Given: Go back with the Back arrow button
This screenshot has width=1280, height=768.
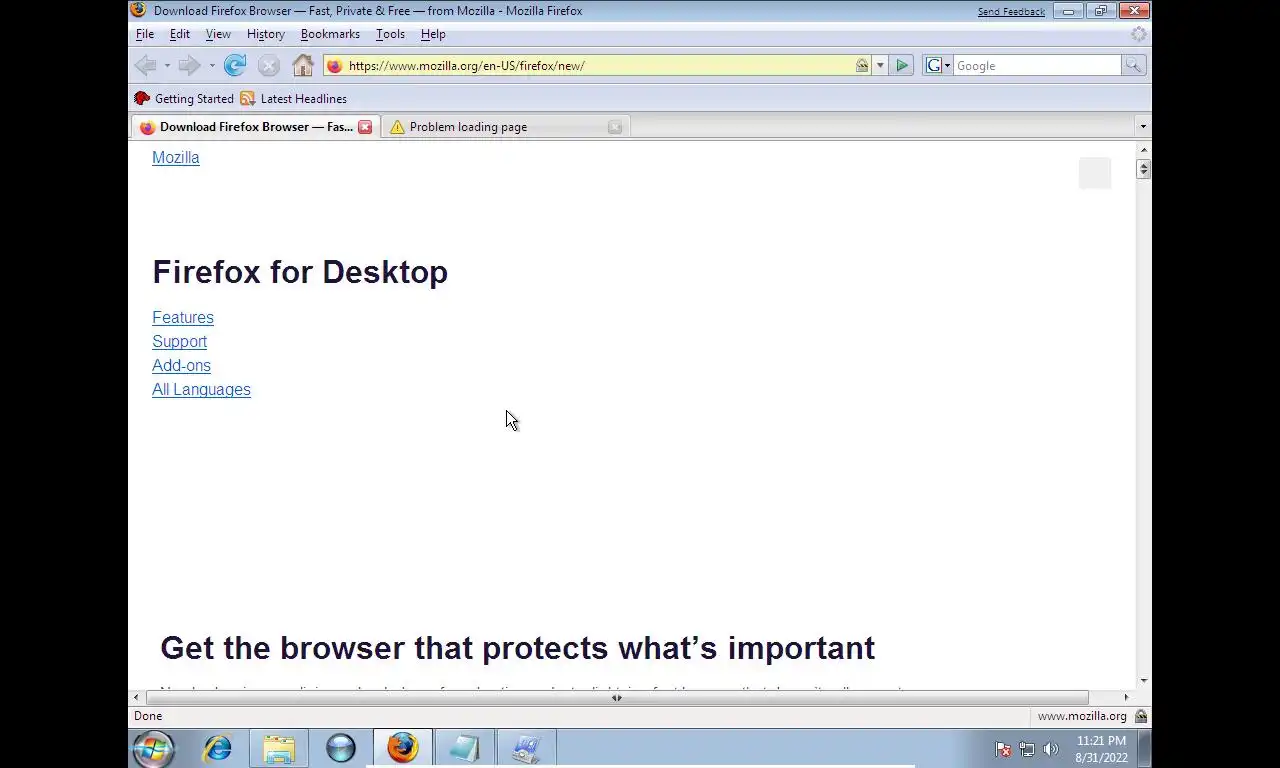Looking at the screenshot, I should click(145, 66).
